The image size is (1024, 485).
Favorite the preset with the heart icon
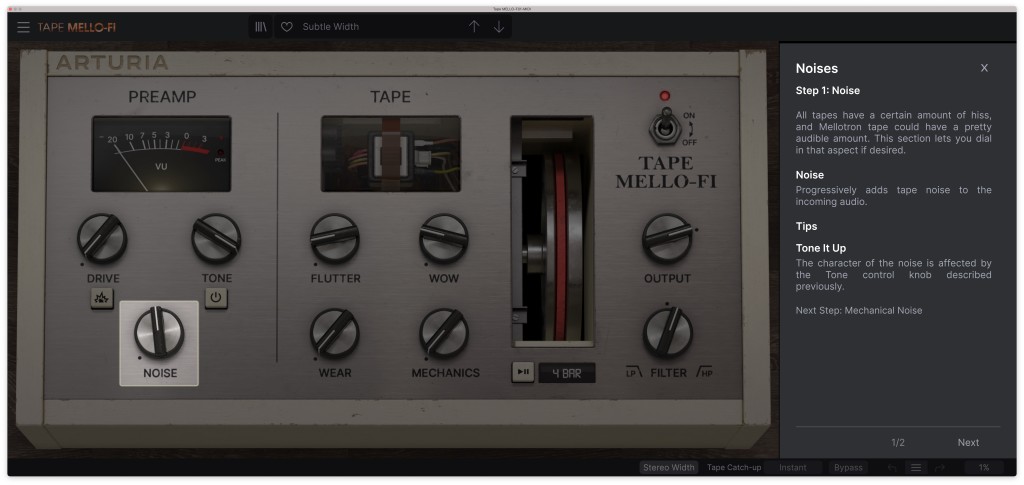coord(287,27)
